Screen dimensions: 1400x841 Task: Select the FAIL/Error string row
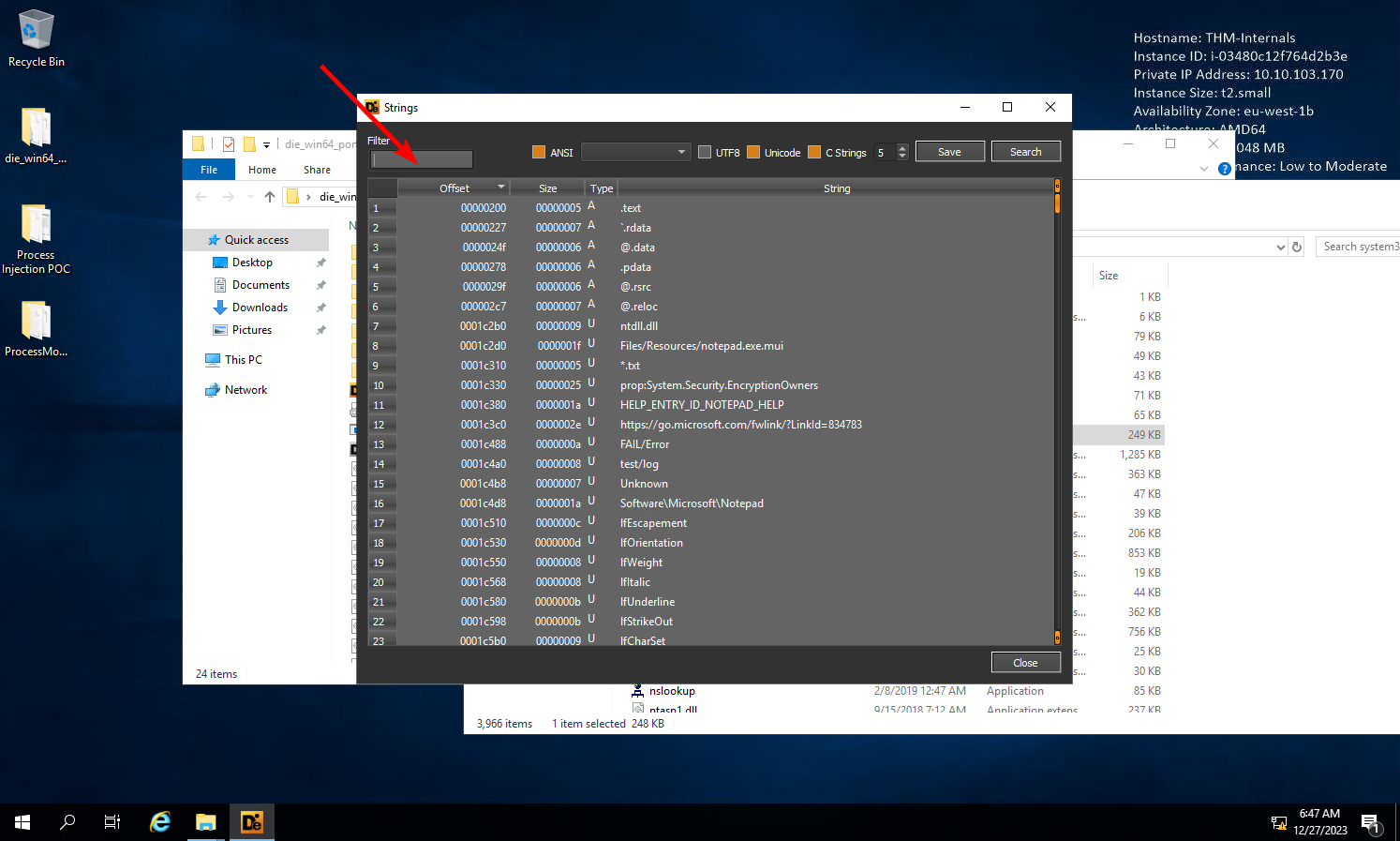click(x=712, y=444)
